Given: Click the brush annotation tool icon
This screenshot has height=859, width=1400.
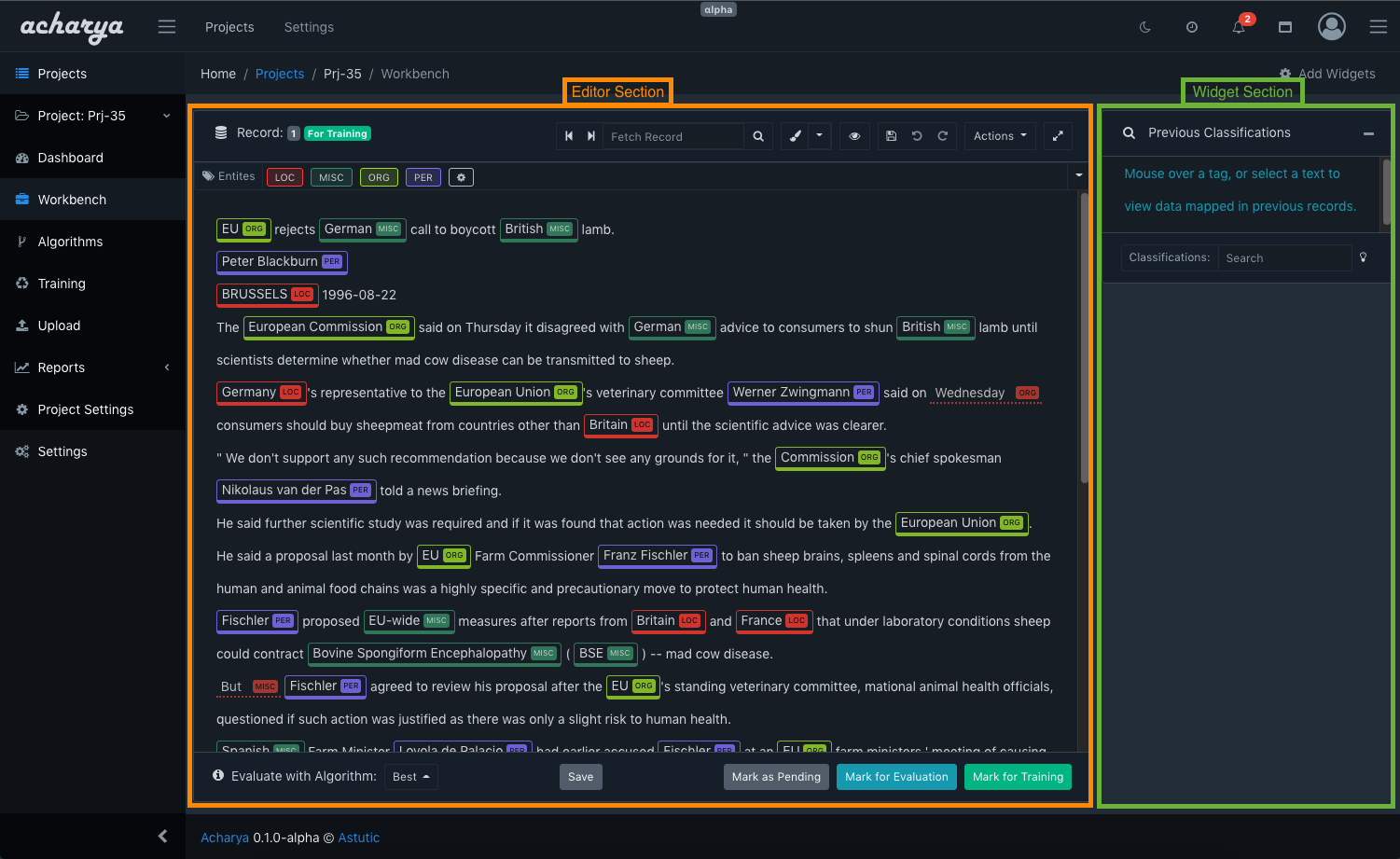Looking at the screenshot, I should tap(795, 136).
